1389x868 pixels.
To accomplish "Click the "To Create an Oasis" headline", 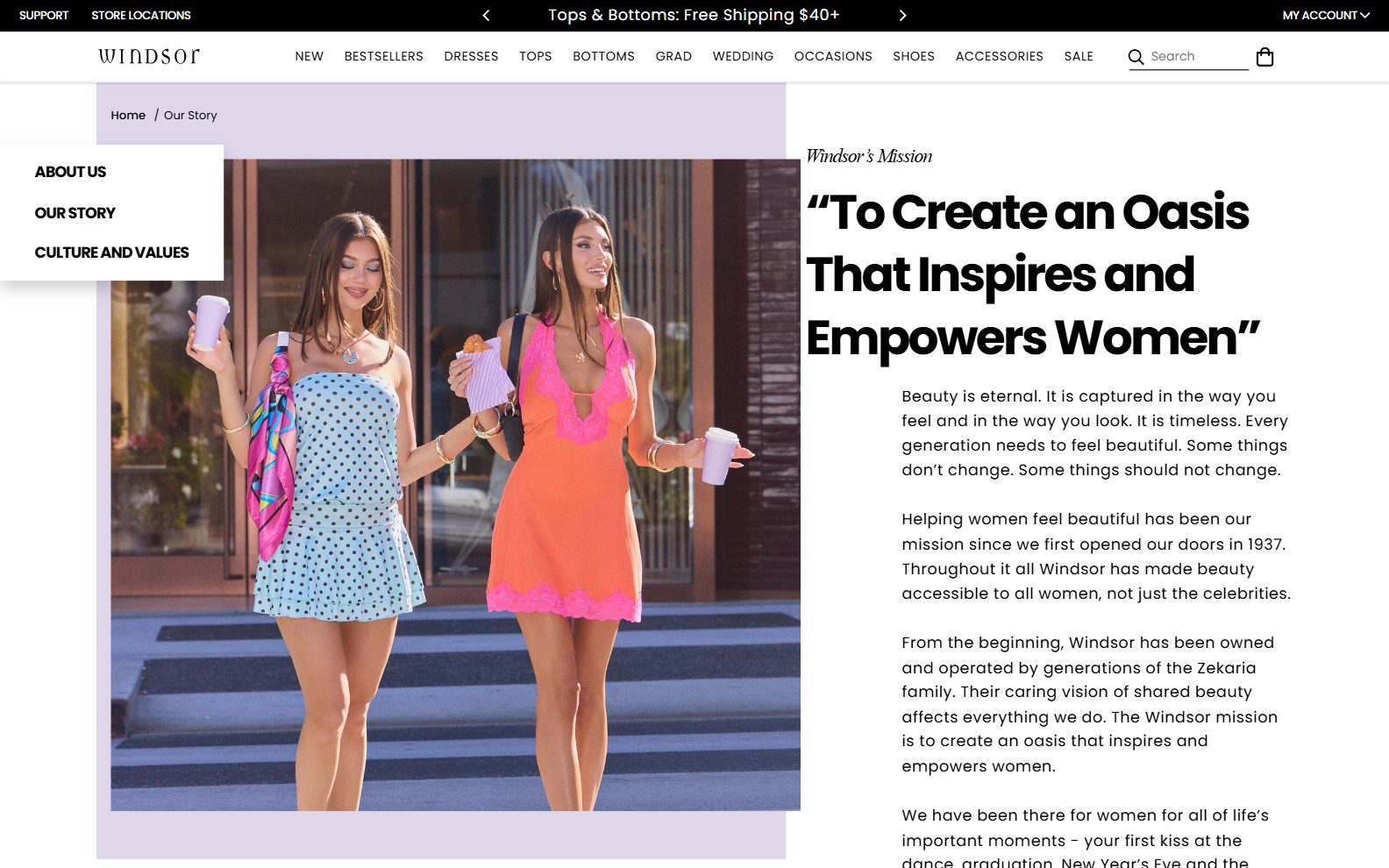I will [1033, 274].
